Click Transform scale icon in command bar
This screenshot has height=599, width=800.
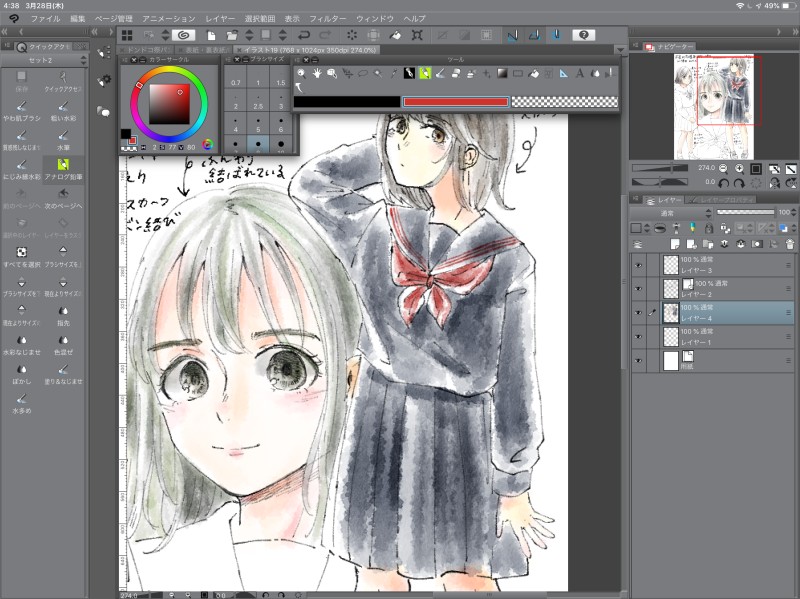point(417,35)
